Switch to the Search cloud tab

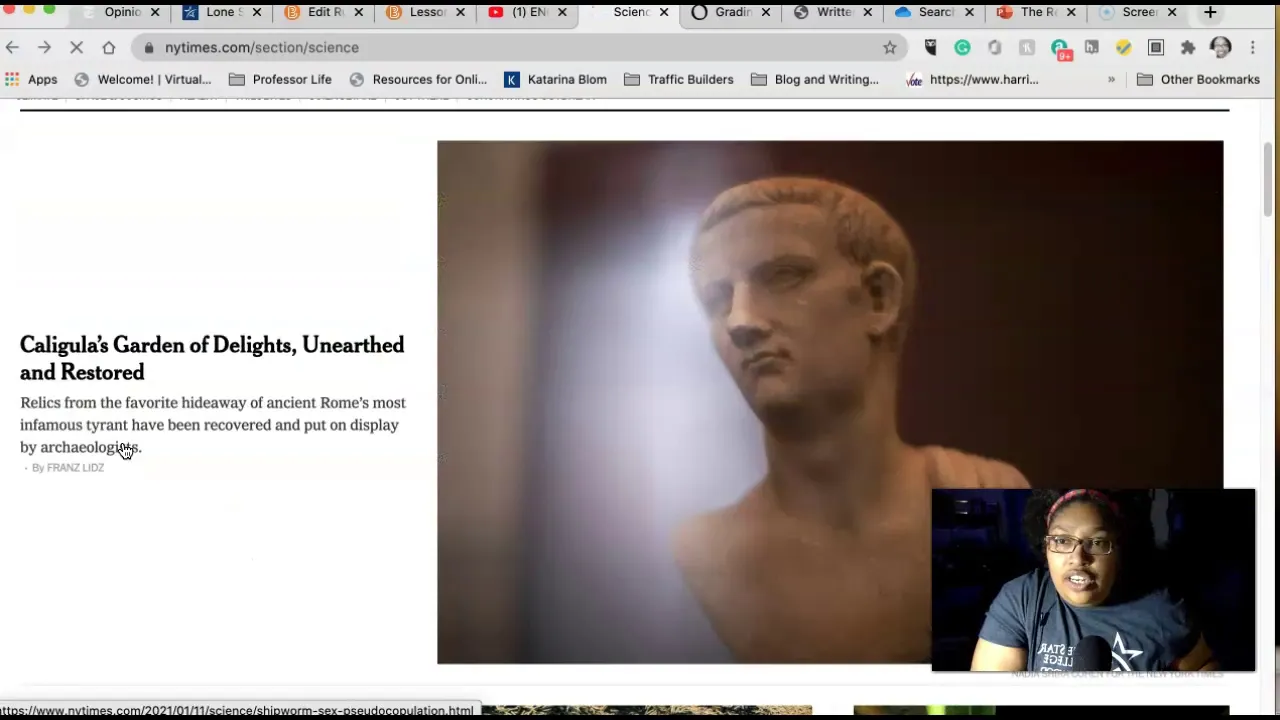pyautogui.click(x=936, y=12)
